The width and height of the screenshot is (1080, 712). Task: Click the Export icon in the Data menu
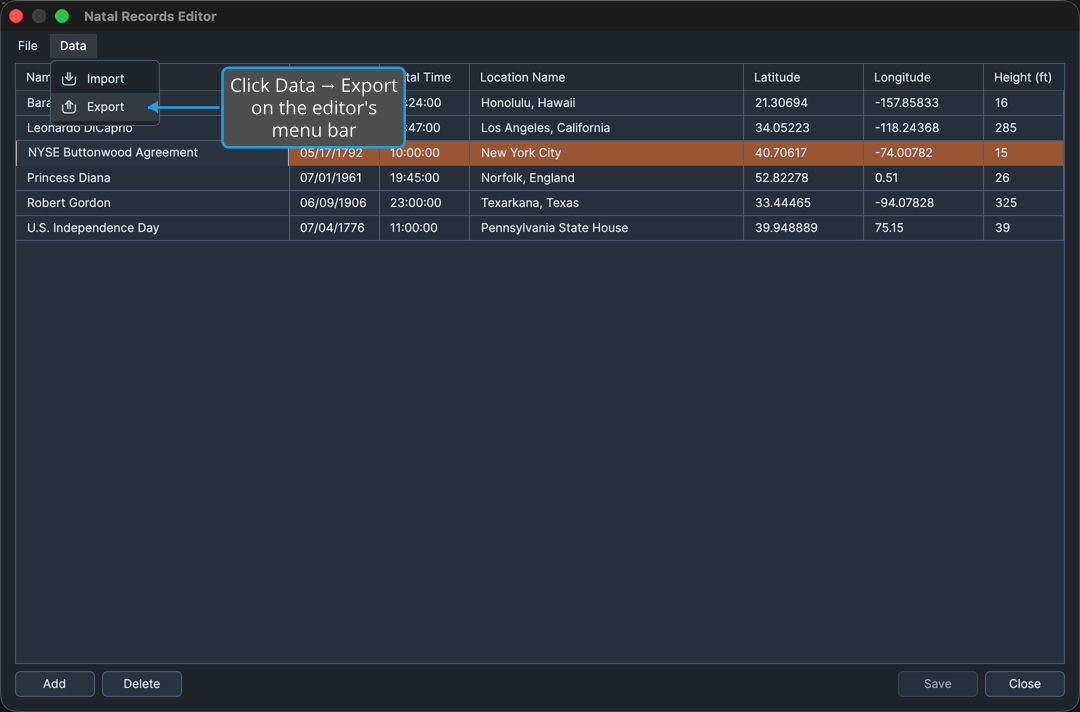coord(69,107)
